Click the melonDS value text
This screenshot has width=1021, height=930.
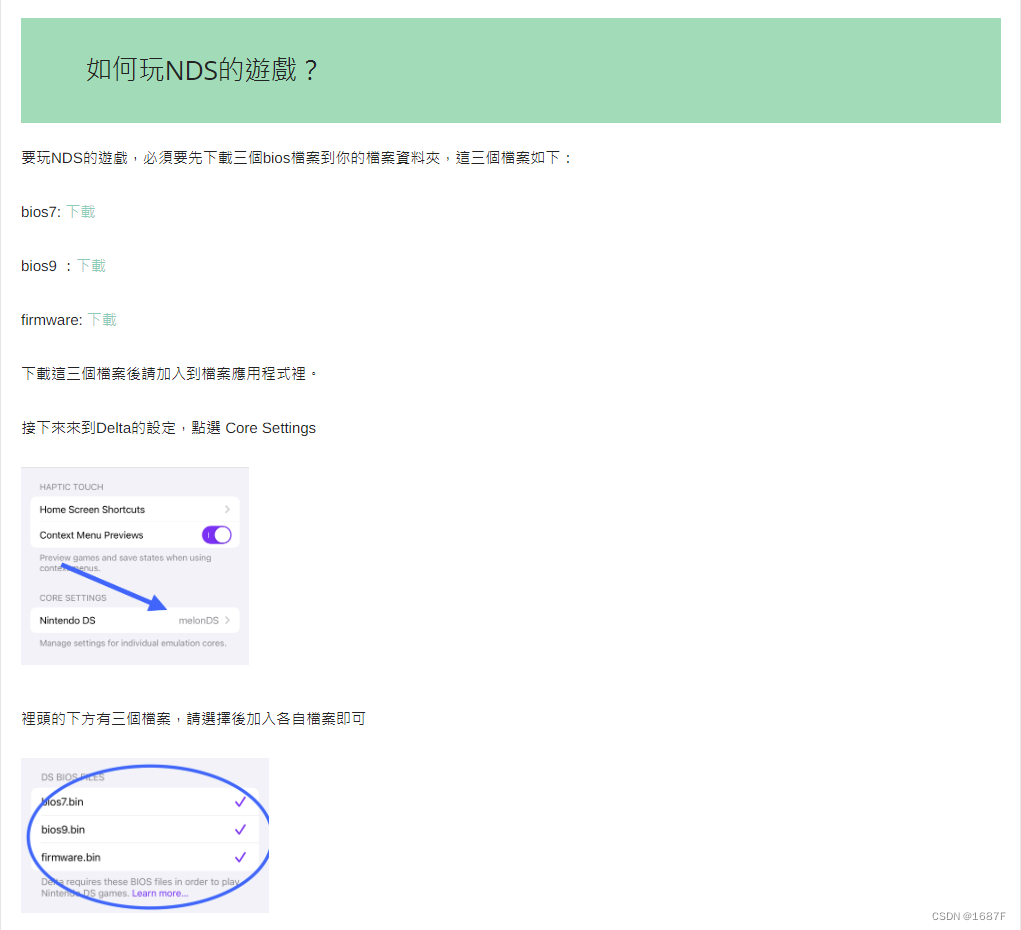coord(199,621)
